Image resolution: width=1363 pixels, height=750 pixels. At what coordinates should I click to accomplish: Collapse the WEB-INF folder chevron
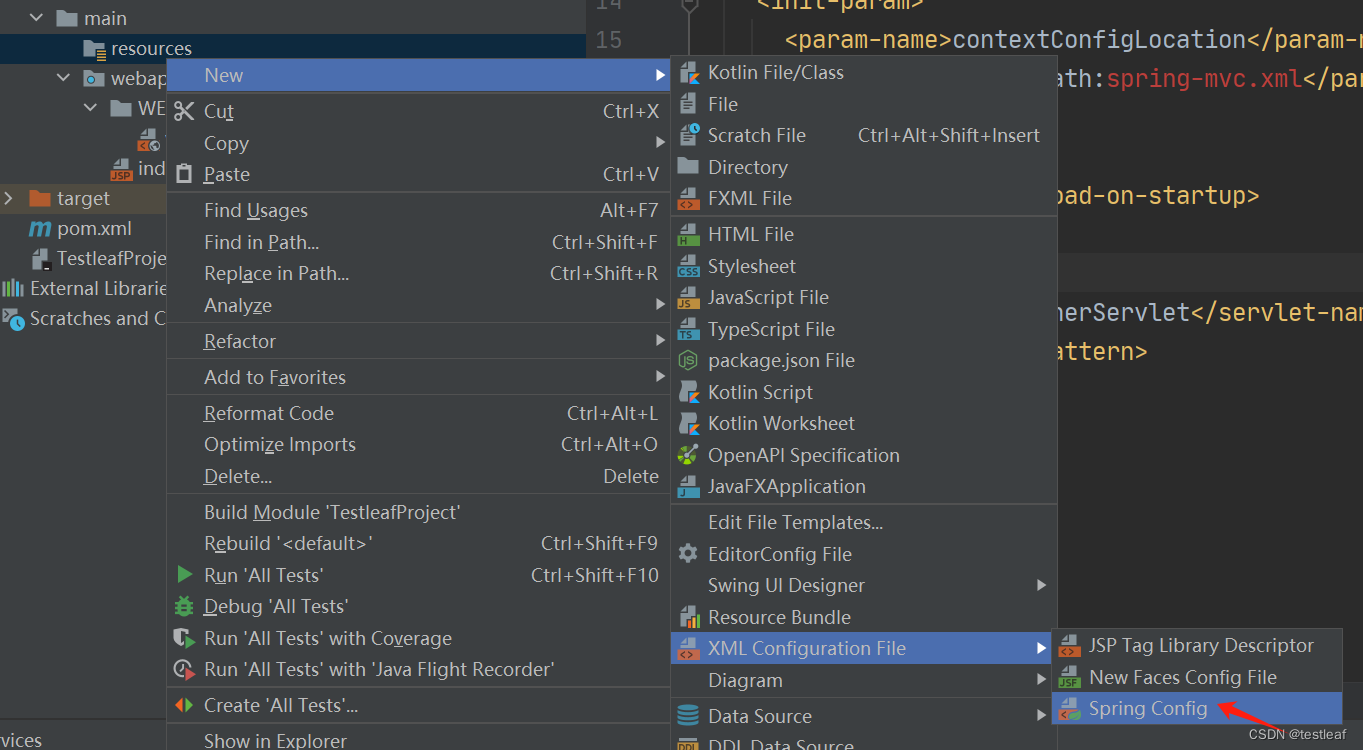point(91,108)
